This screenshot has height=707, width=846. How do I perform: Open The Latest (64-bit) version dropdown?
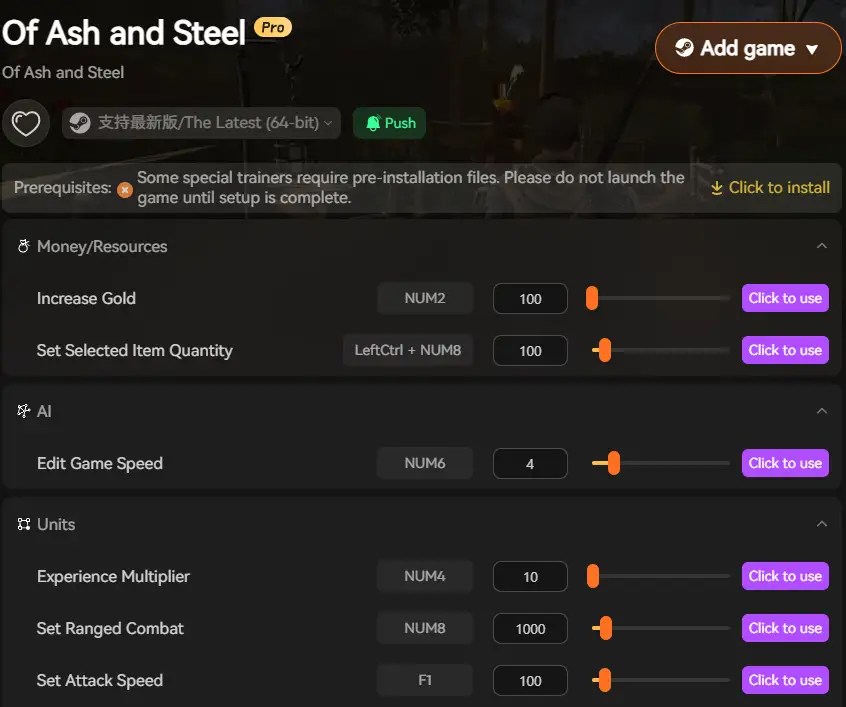(200, 122)
